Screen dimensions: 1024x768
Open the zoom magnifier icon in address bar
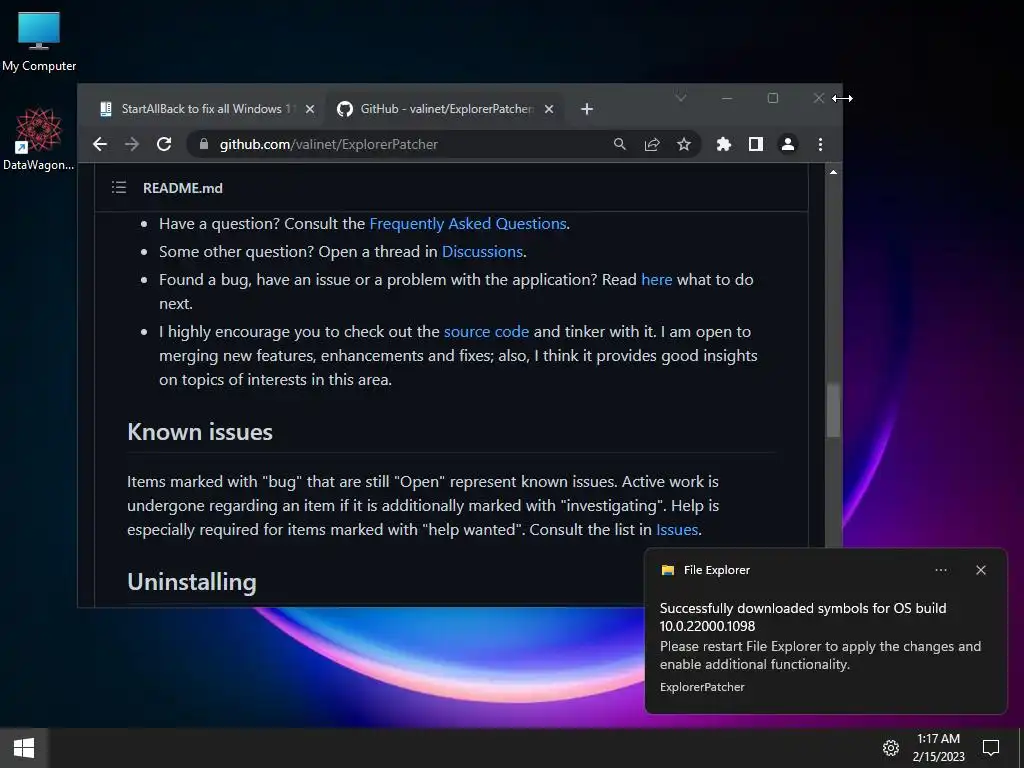620,144
